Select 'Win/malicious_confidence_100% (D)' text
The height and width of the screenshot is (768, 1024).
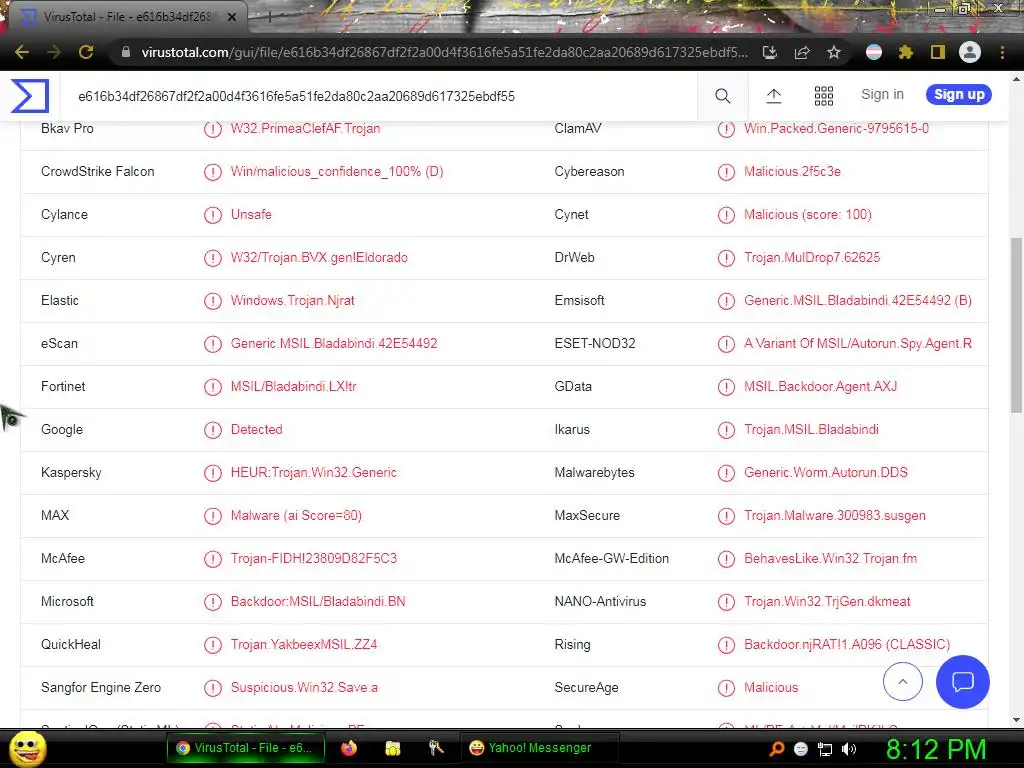coord(337,171)
